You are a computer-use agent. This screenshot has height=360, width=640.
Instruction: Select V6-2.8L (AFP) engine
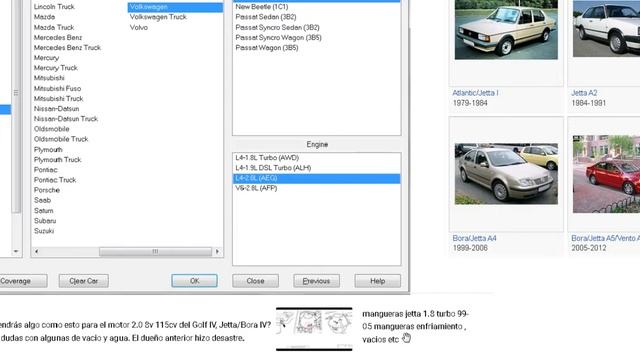(x=256, y=189)
